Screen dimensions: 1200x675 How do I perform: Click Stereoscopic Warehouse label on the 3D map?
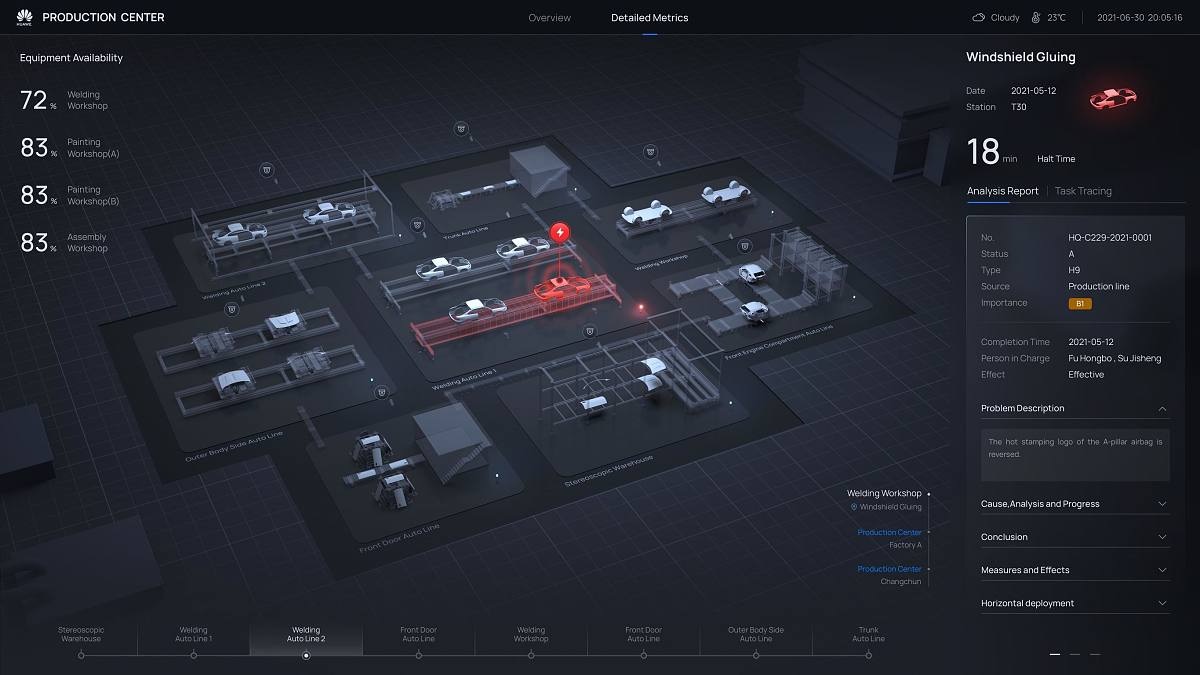pyautogui.click(x=611, y=472)
